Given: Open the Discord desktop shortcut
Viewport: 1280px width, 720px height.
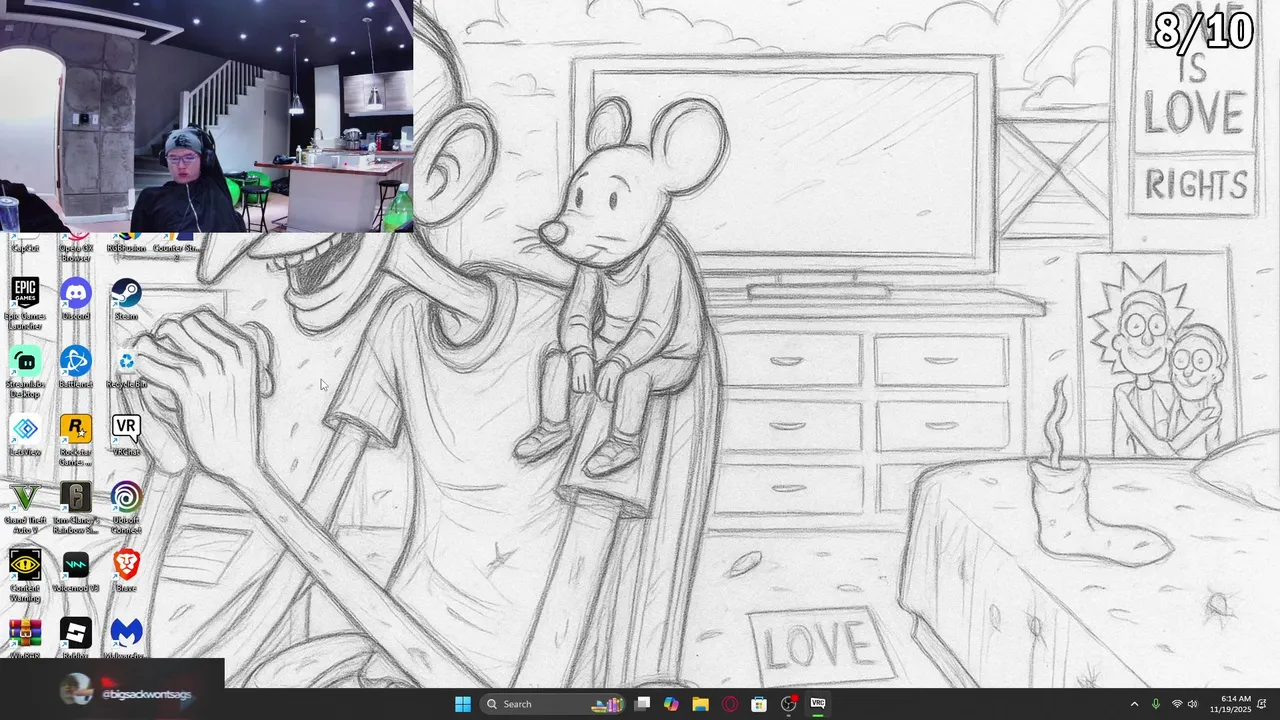Looking at the screenshot, I should pyautogui.click(x=76, y=299).
